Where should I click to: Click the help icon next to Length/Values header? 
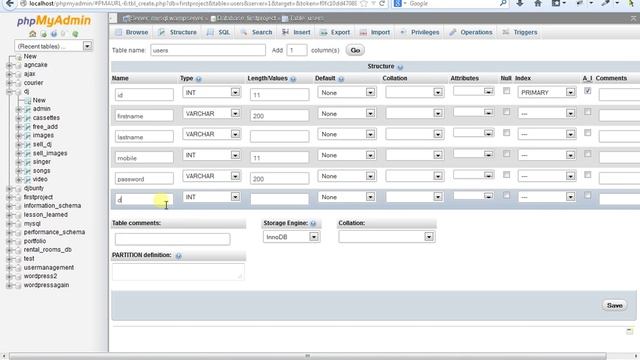click(x=293, y=79)
